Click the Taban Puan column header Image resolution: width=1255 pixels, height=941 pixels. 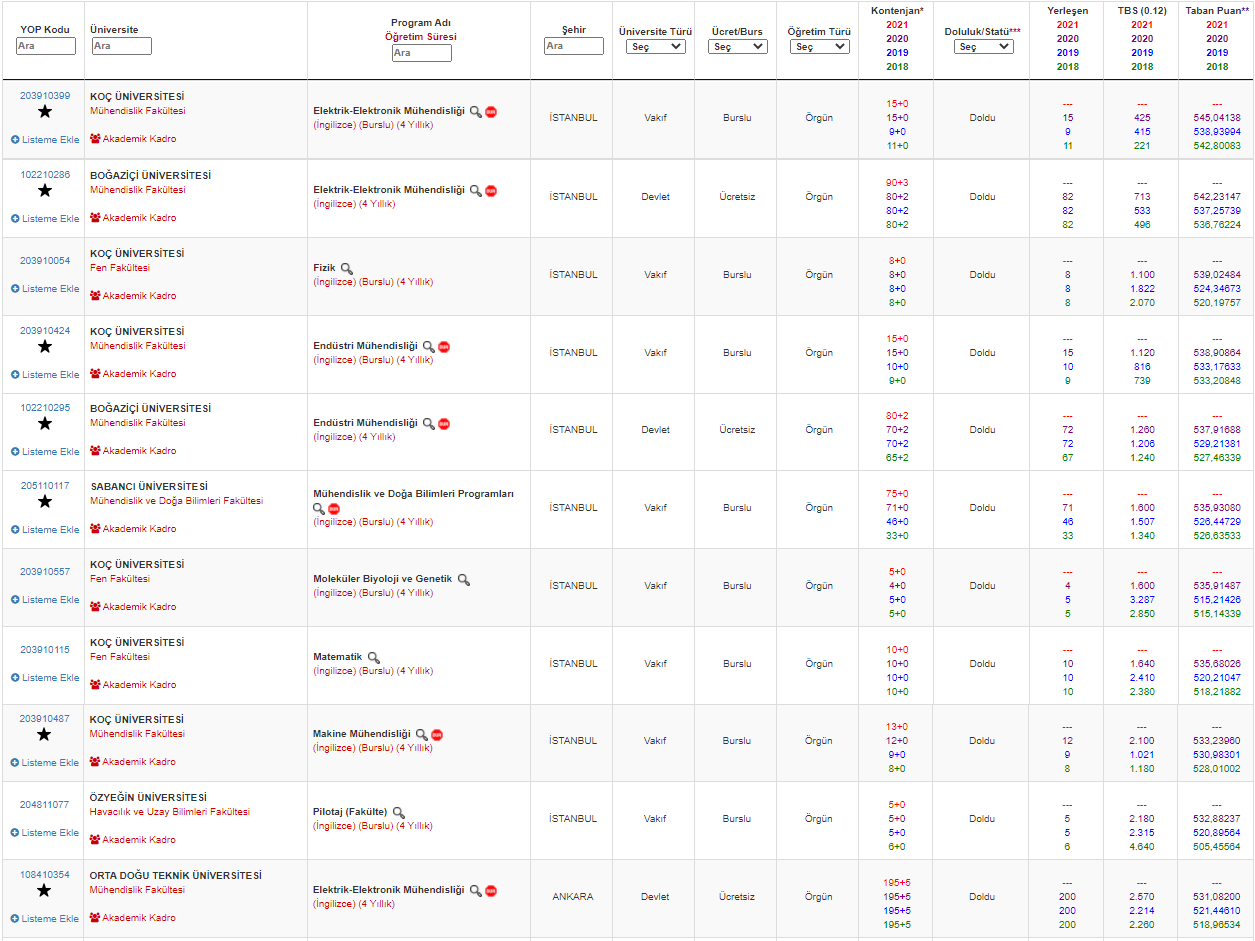pyautogui.click(x=1217, y=10)
